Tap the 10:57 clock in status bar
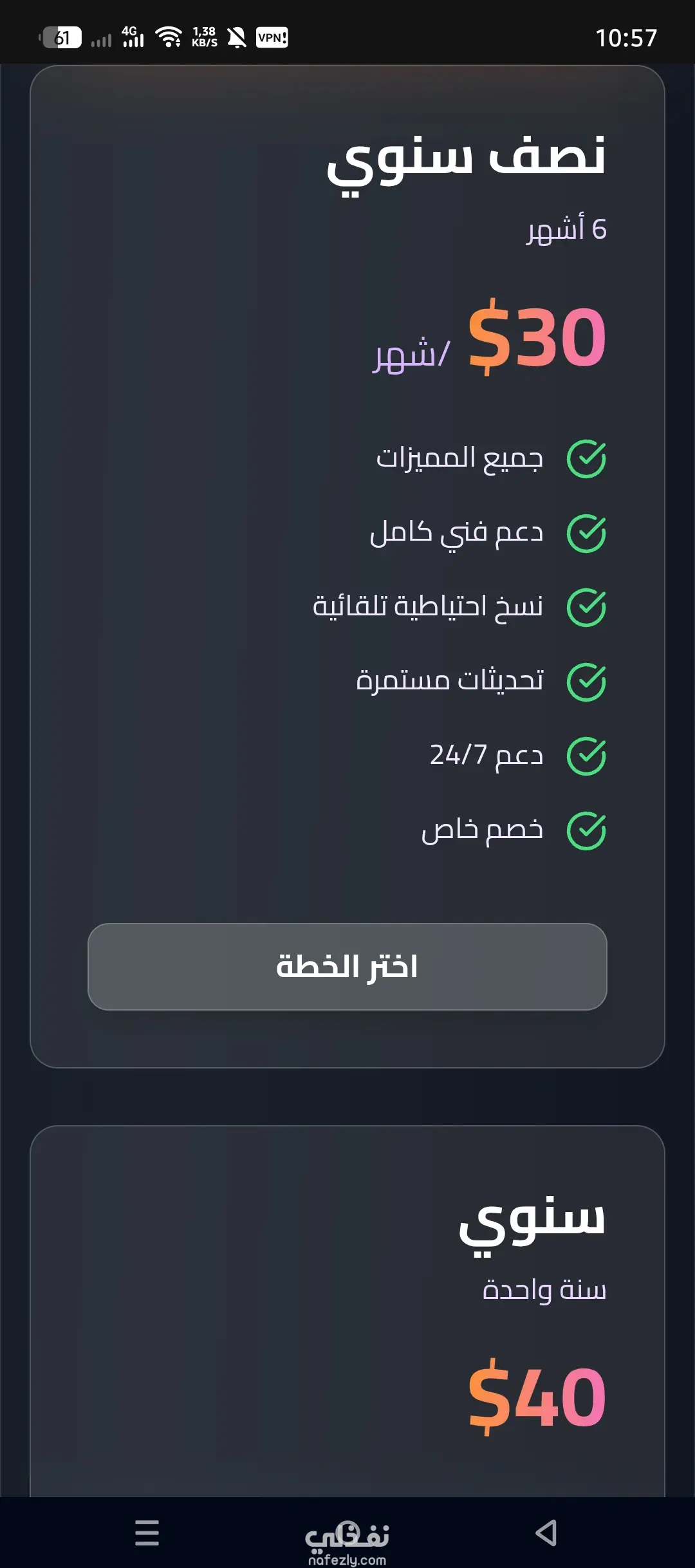Screen dimensions: 695x1568 point(625,38)
